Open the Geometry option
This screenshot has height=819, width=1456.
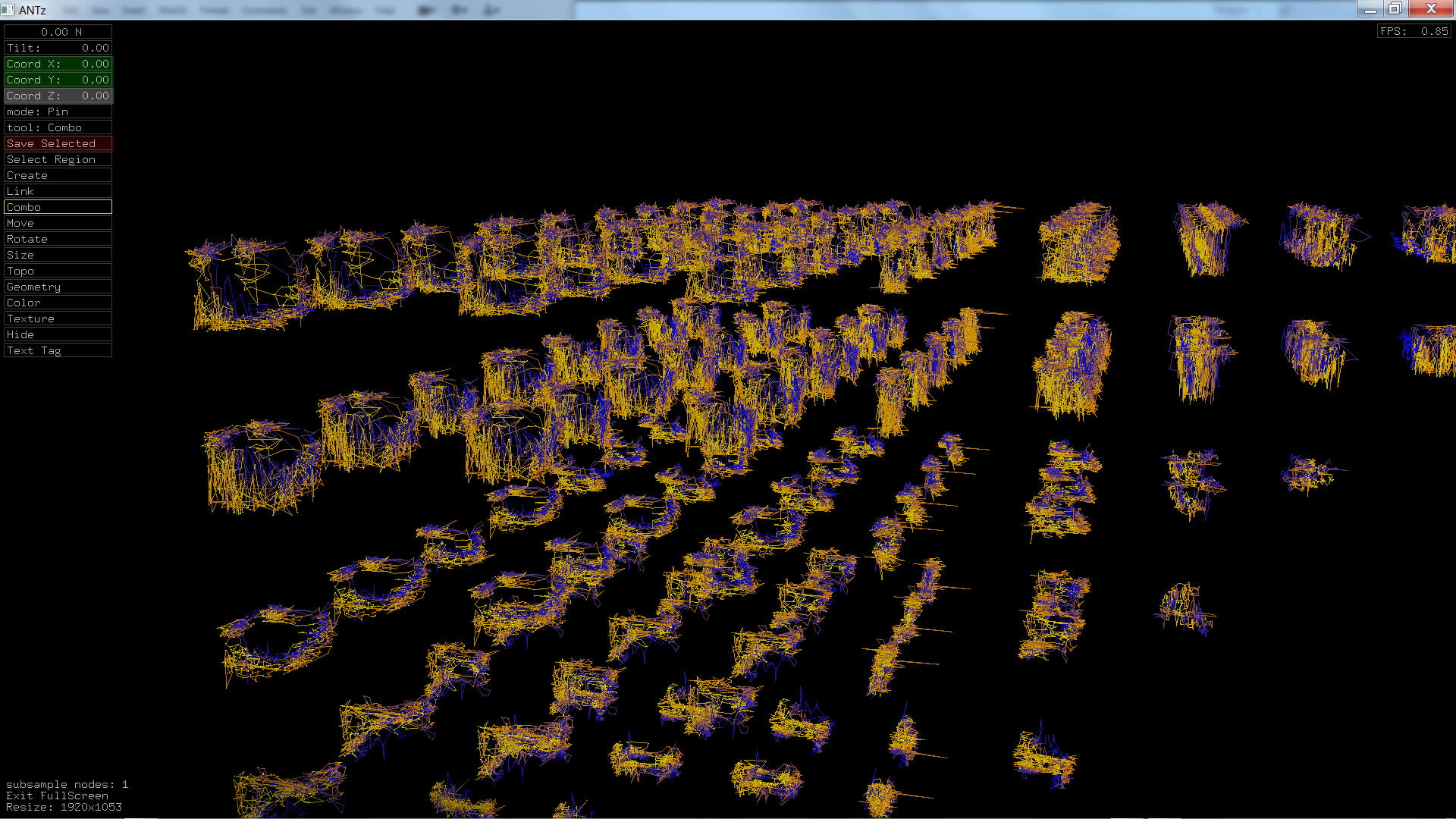(x=58, y=287)
